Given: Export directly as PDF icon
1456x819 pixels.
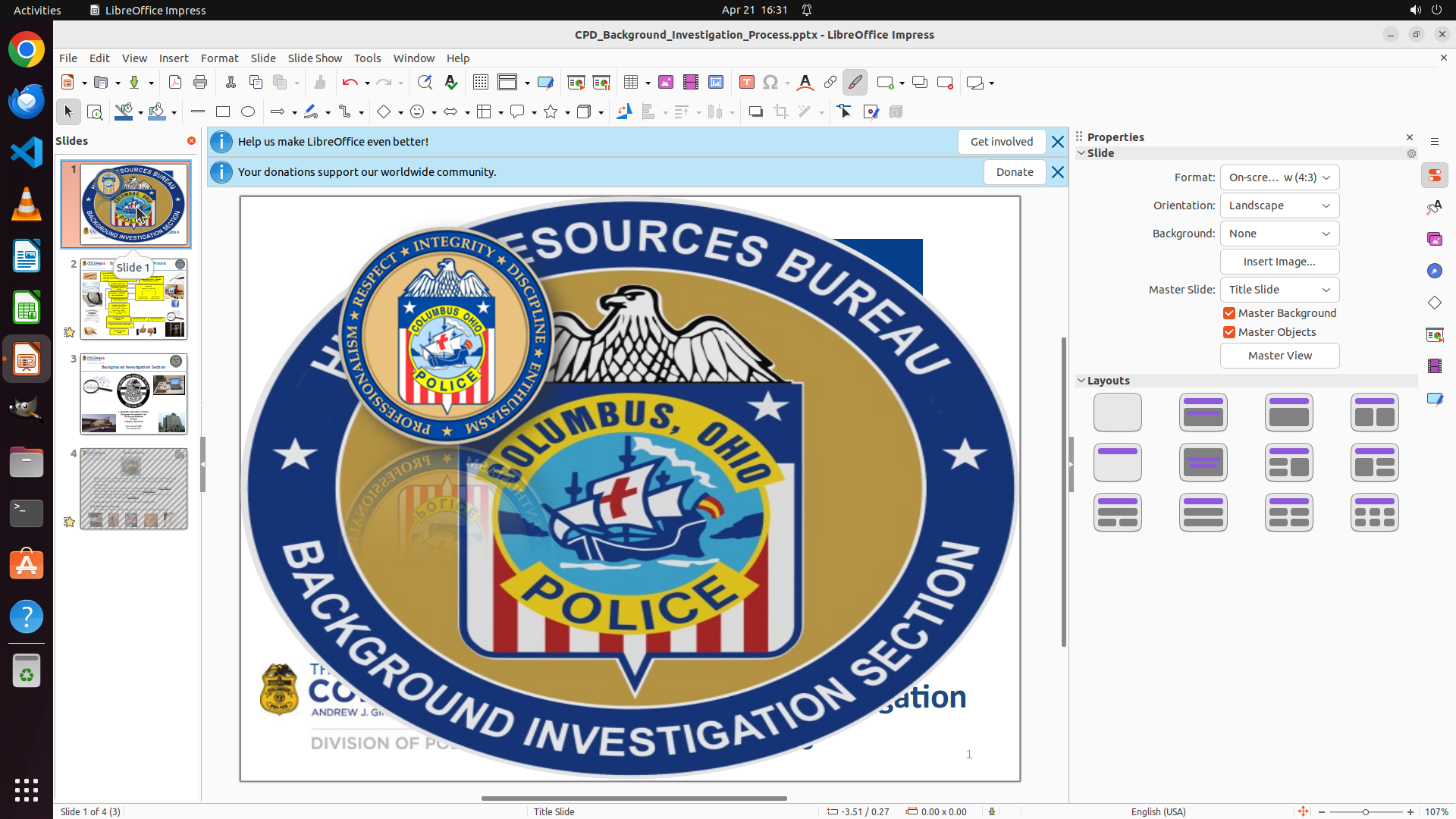Looking at the screenshot, I should 175,83.
